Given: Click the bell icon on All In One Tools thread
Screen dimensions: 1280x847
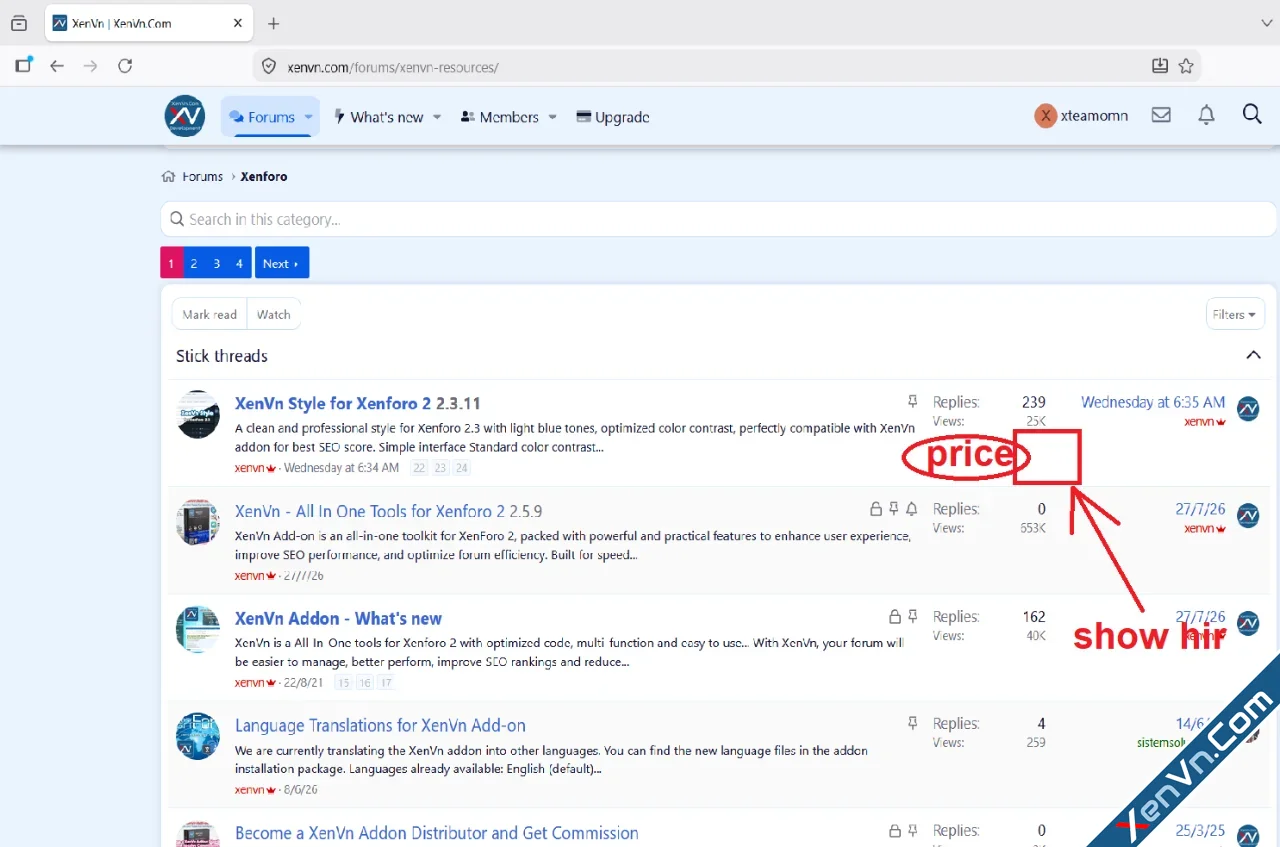Looking at the screenshot, I should click(x=912, y=508).
